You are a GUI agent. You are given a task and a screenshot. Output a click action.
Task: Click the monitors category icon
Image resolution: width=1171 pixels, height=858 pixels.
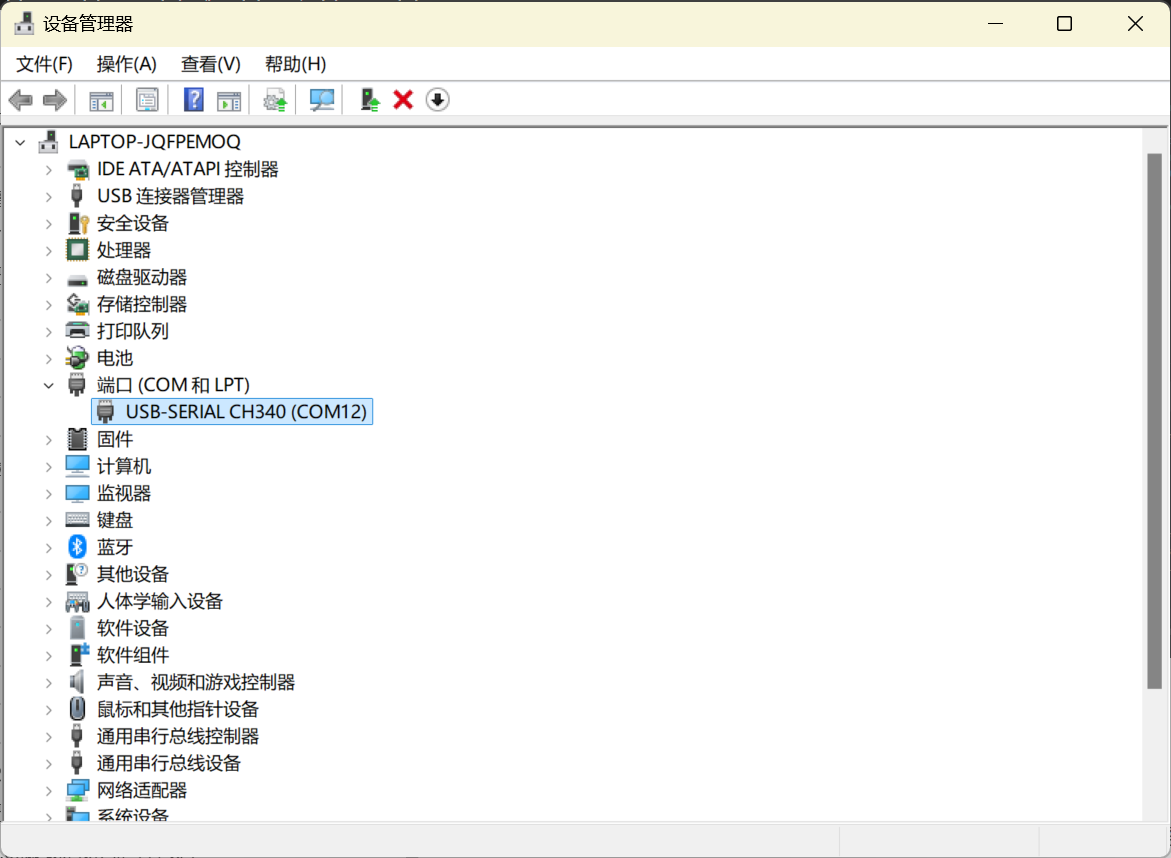pos(78,493)
